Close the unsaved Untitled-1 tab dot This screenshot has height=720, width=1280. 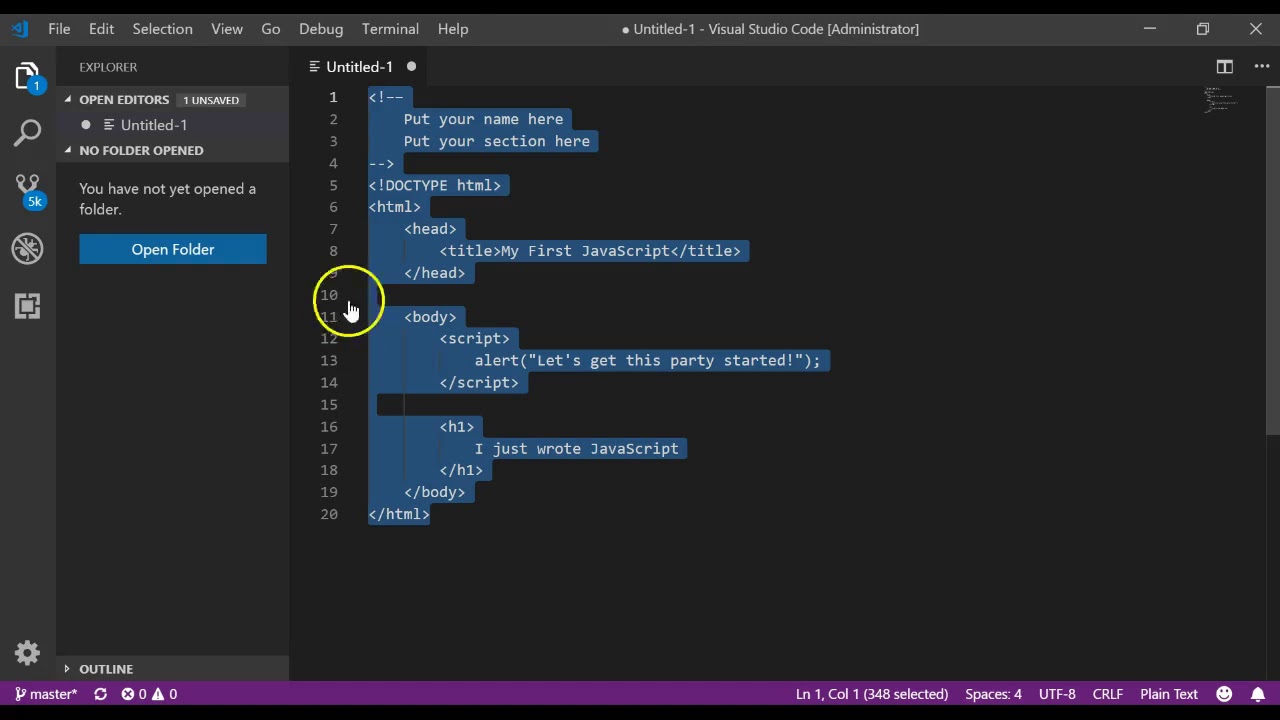click(x=411, y=67)
